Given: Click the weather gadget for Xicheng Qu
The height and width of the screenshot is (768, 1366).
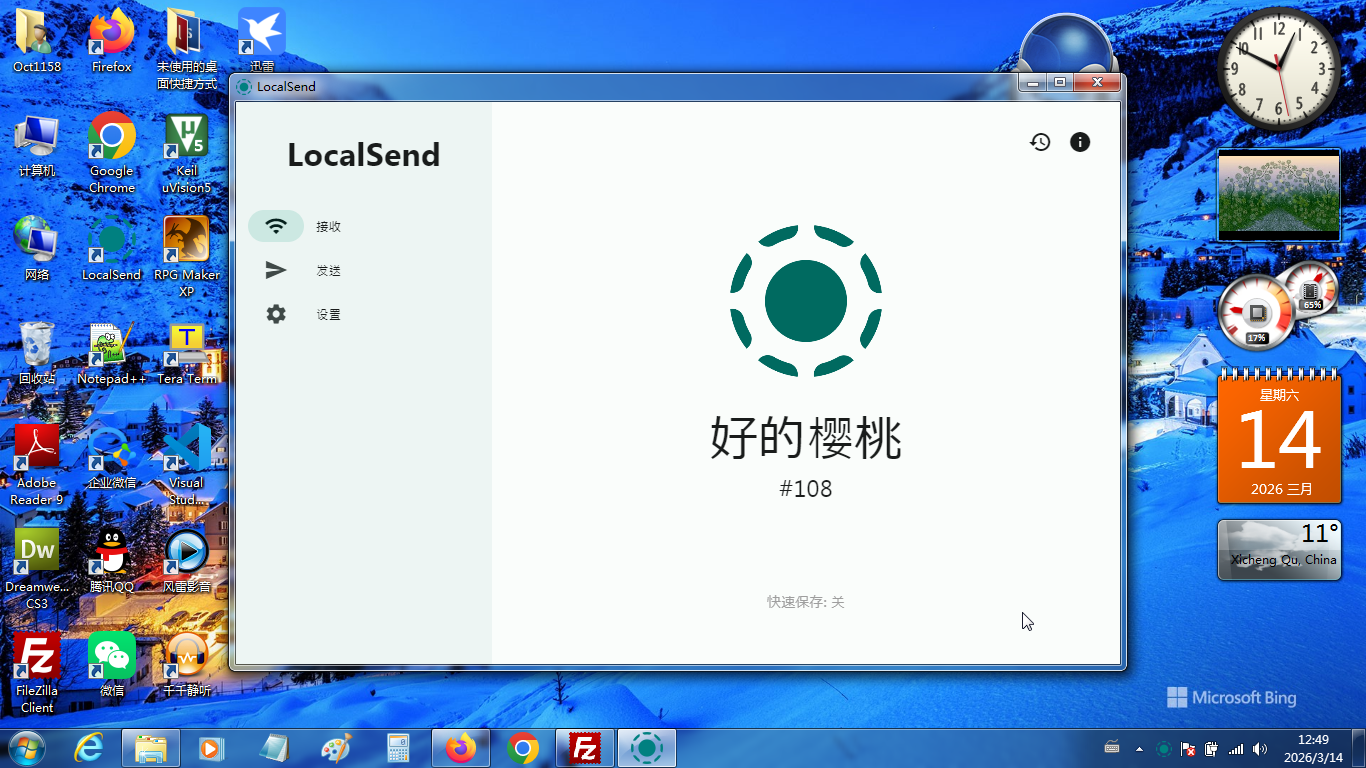Looking at the screenshot, I should click(x=1278, y=550).
